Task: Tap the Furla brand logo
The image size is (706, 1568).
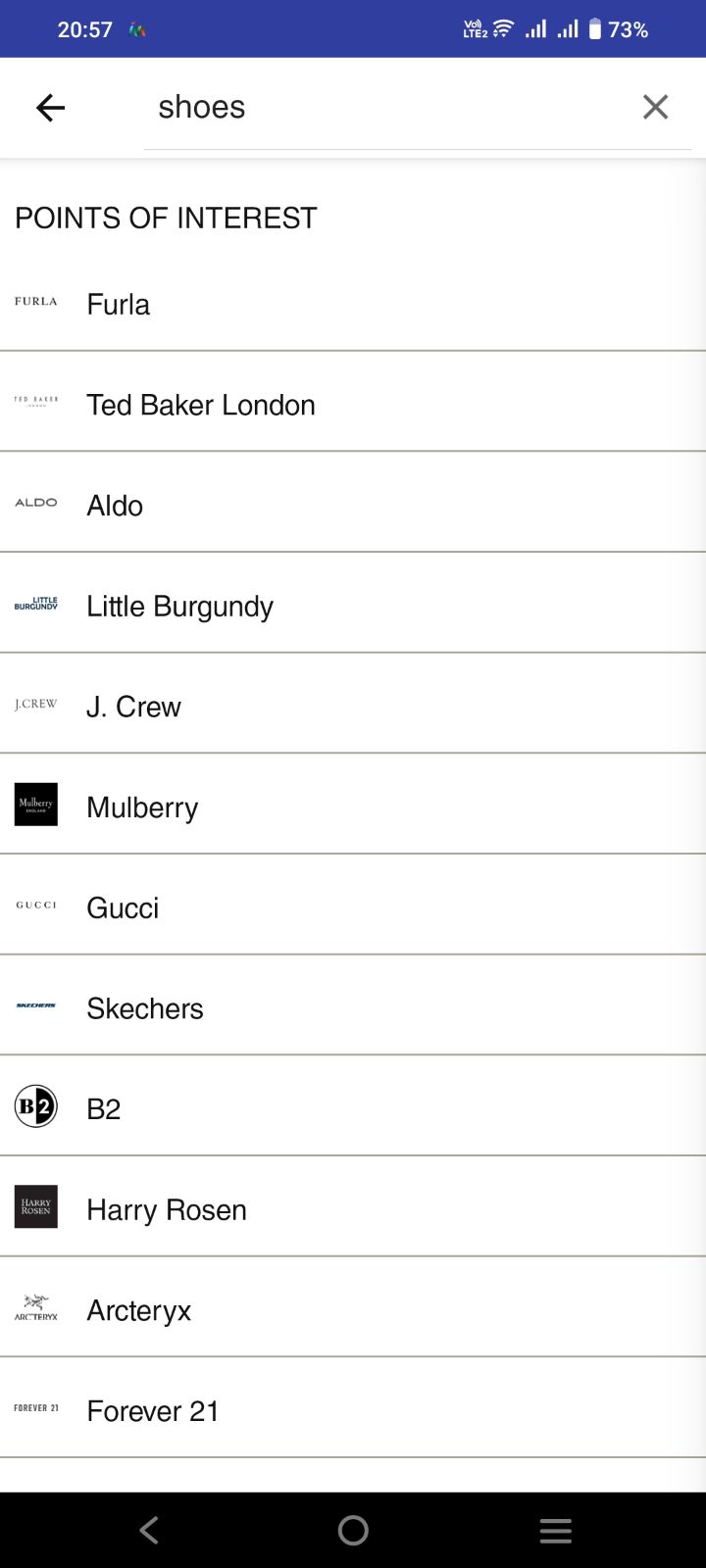Action: (x=36, y=302)
